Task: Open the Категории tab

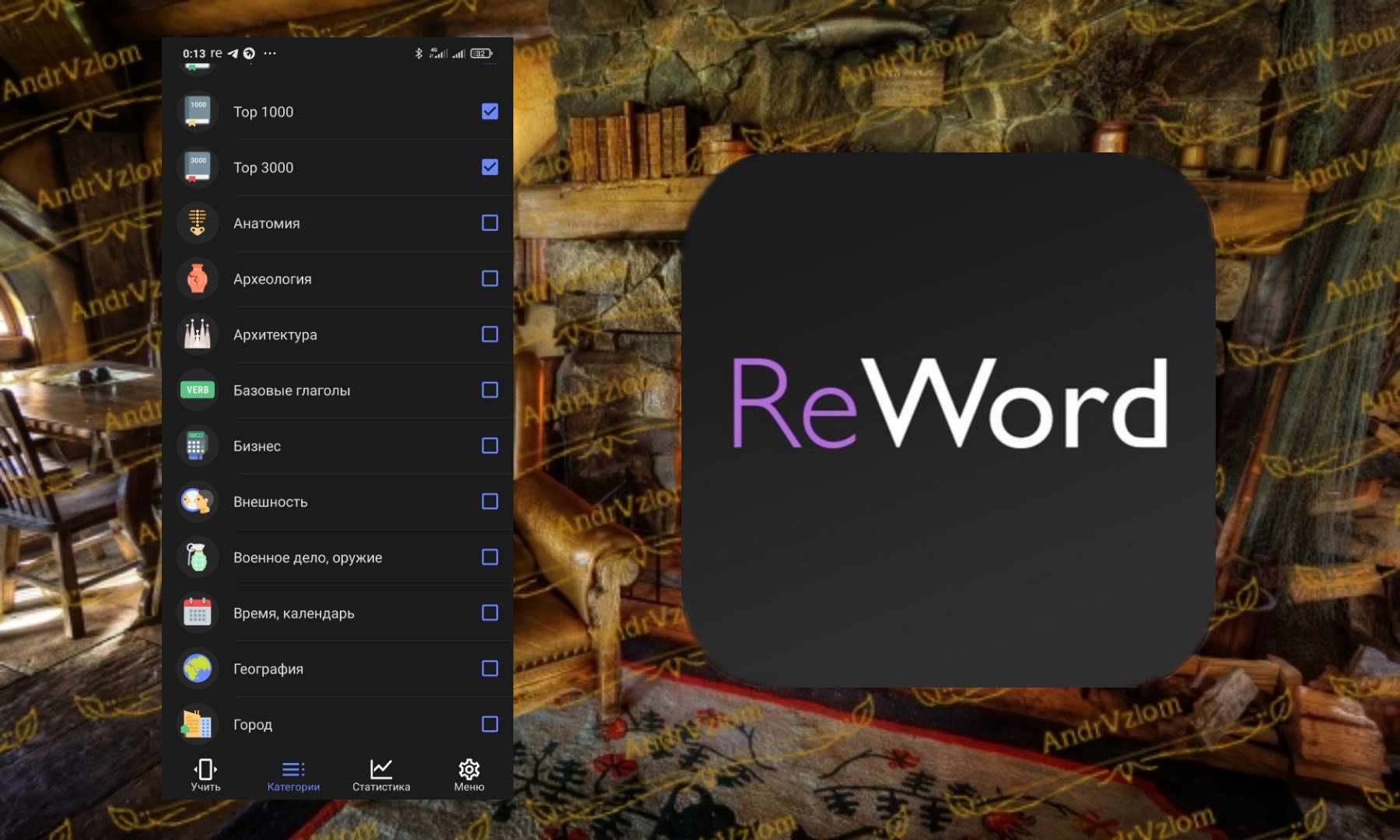Action: click(x=293, y=775)
